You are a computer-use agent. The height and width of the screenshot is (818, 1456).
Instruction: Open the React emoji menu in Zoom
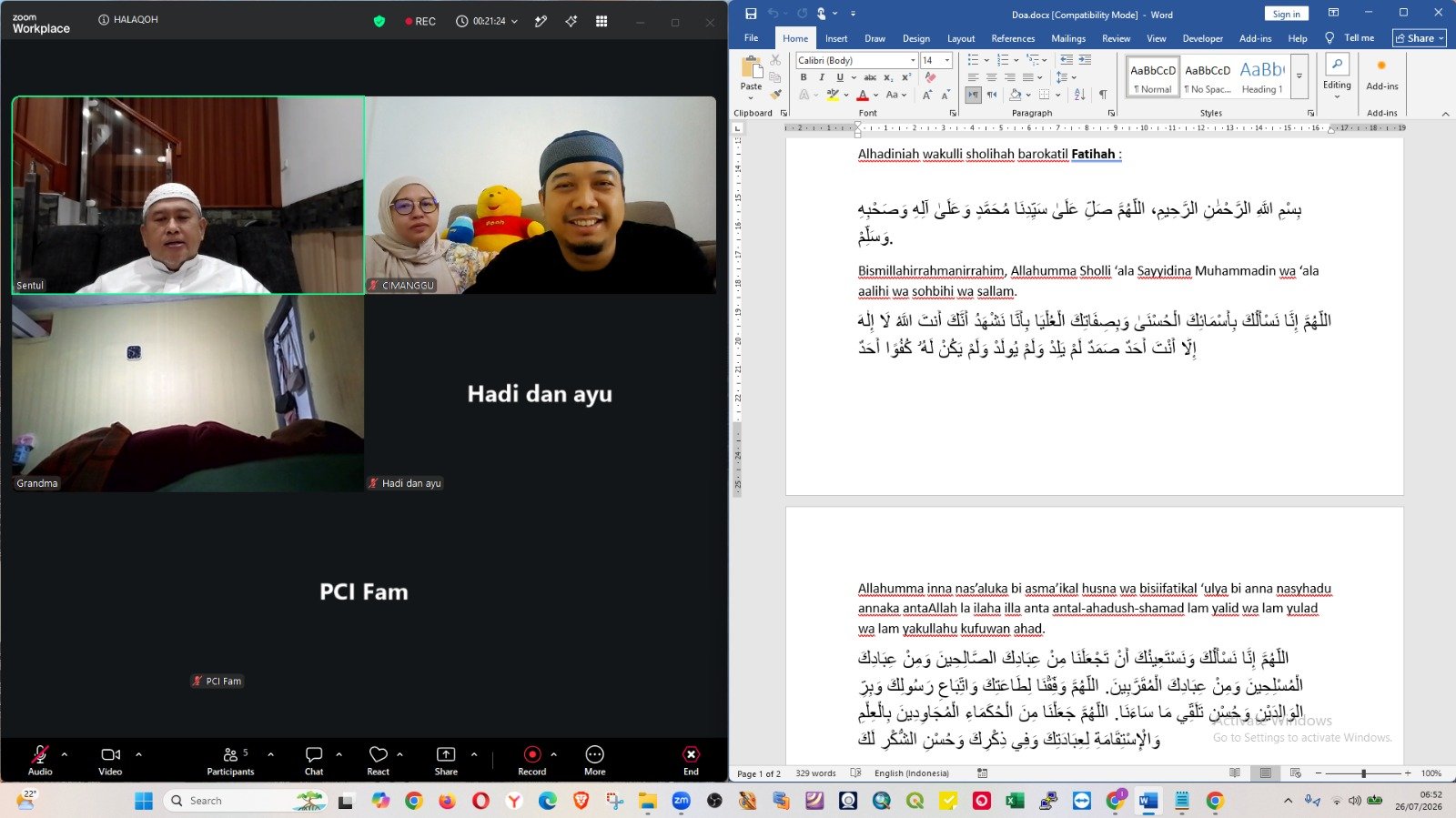[379, 761]
